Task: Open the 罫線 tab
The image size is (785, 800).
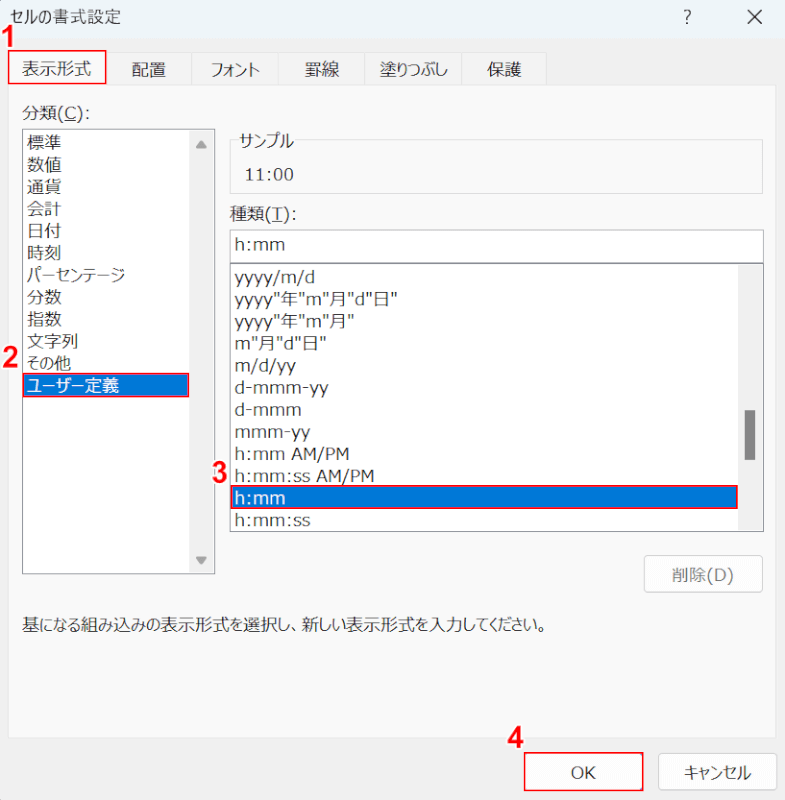Action: (322, 70)
